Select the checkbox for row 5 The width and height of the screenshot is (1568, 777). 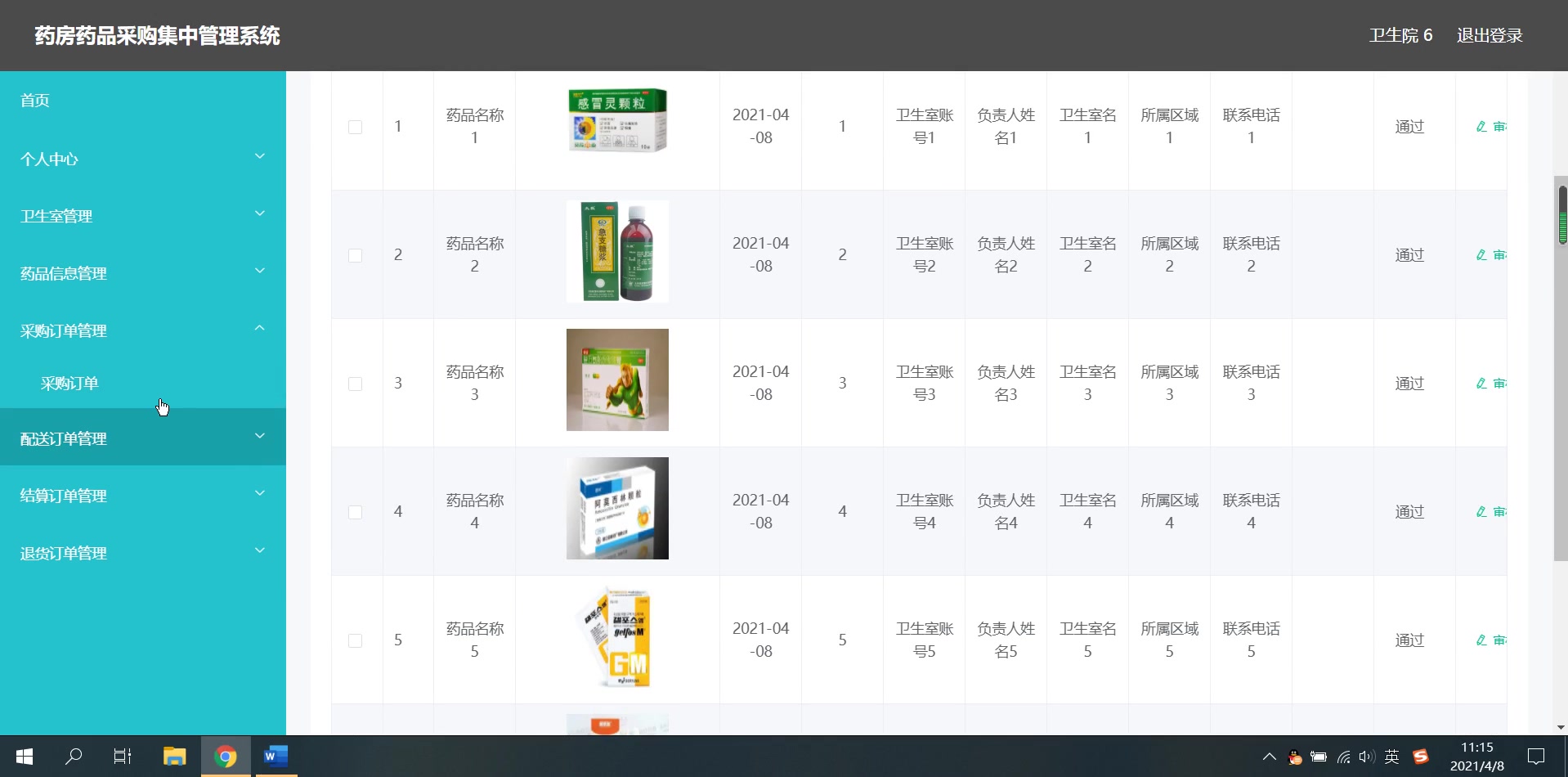(x=355, y=640)
